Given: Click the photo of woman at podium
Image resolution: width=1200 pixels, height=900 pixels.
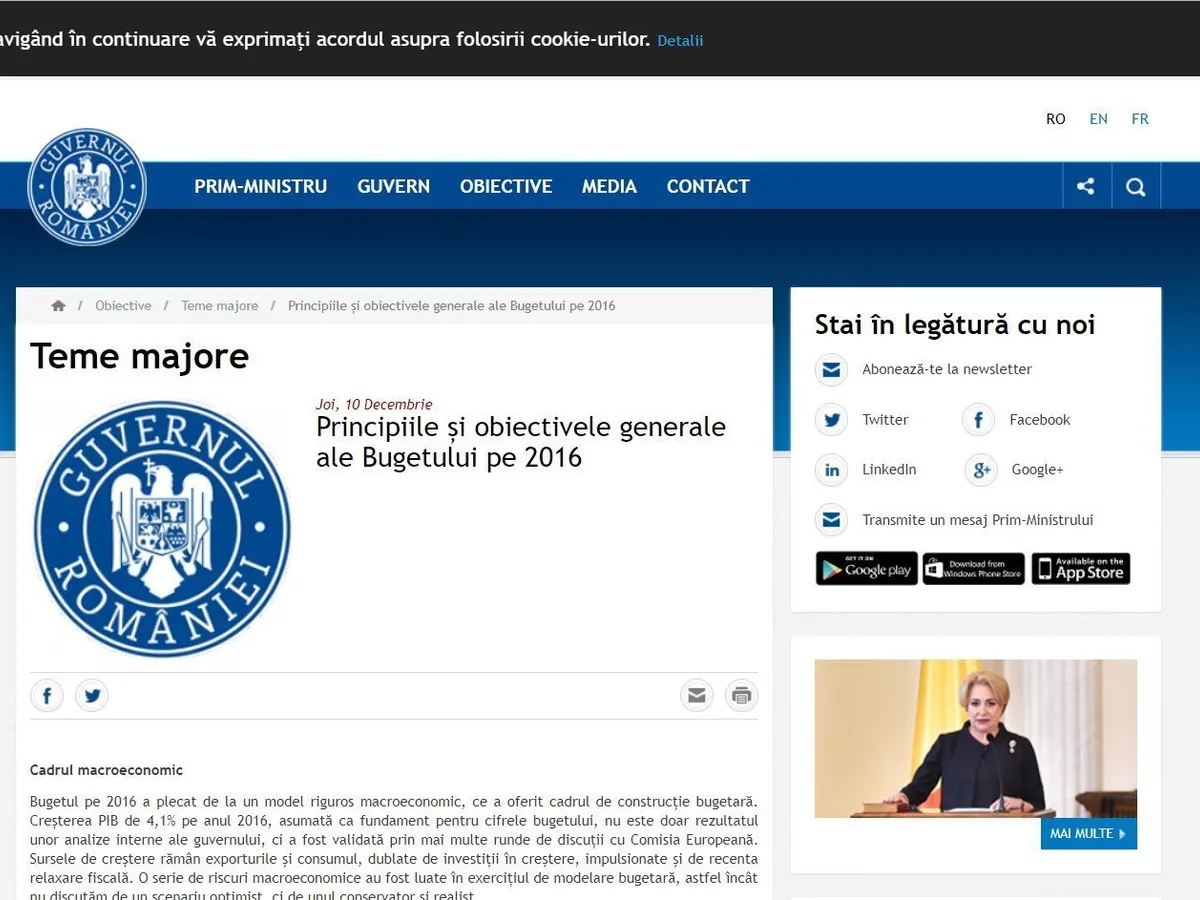Looking at the screenshot, I should [x=975, y=738].
